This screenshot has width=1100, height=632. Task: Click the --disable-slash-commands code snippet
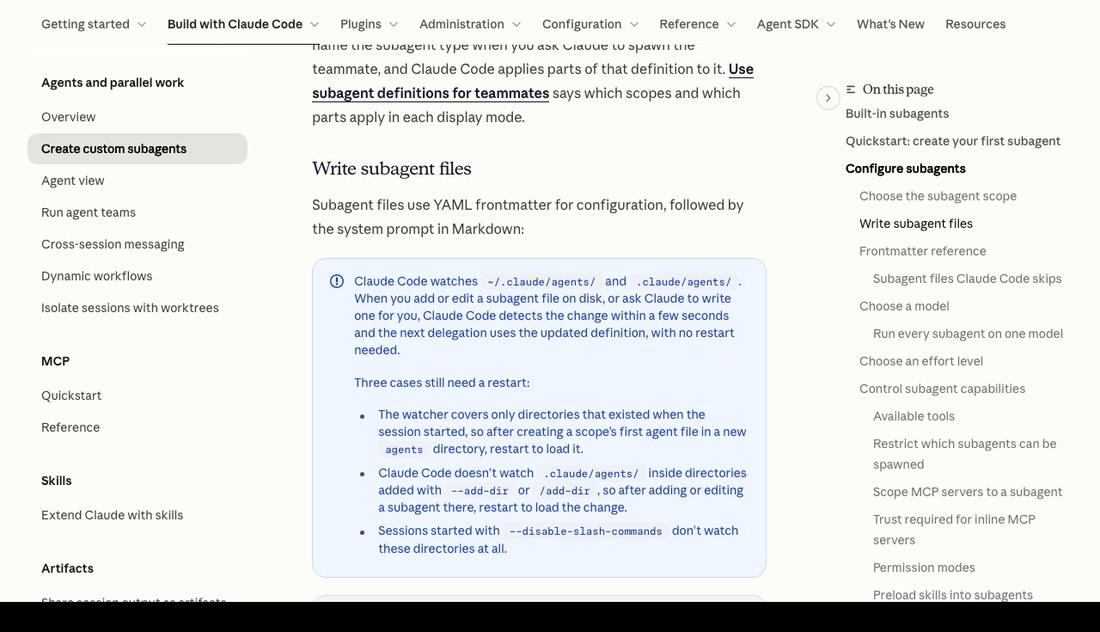(585, 531)
